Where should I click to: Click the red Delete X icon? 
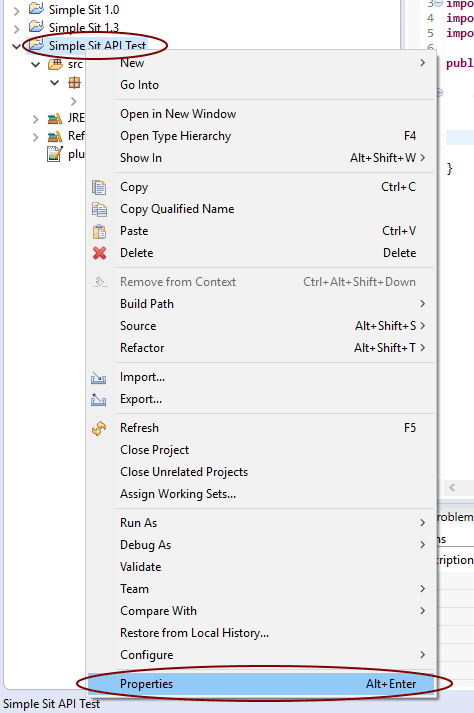(x=100, y=253)
